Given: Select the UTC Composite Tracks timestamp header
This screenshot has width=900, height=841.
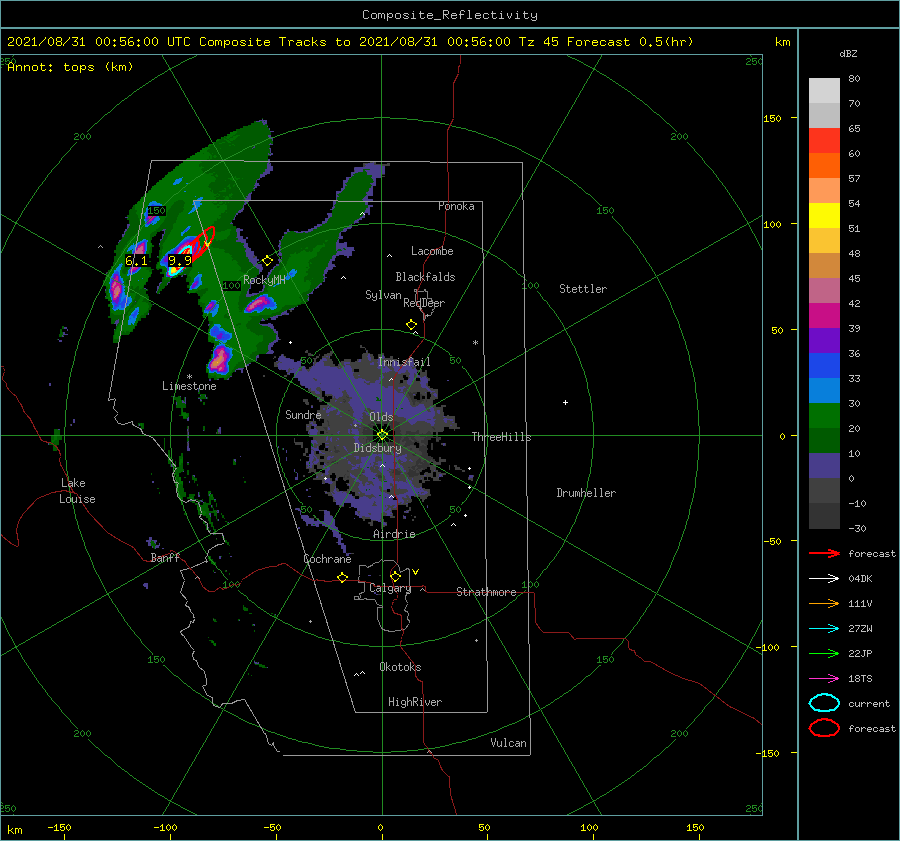Looking at the screenshot, I should coord(350,42).
